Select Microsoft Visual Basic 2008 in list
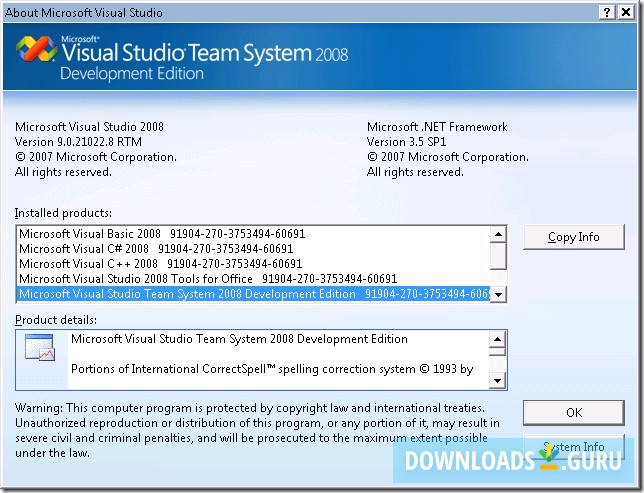 [254, 234]
